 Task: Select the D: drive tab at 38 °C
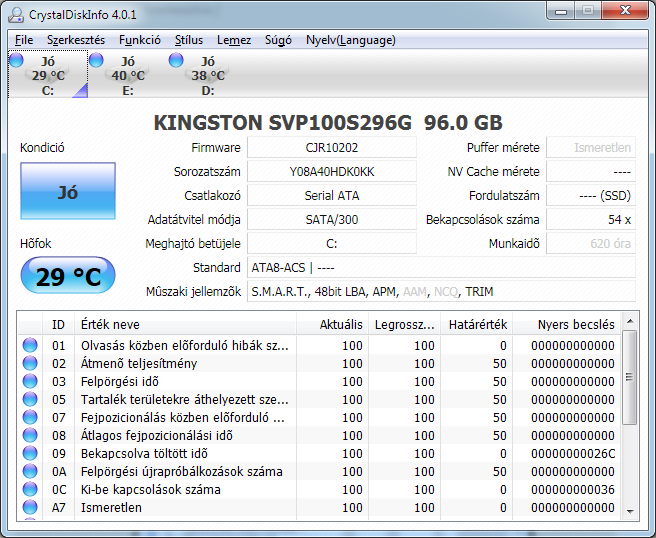coord(207,76)
